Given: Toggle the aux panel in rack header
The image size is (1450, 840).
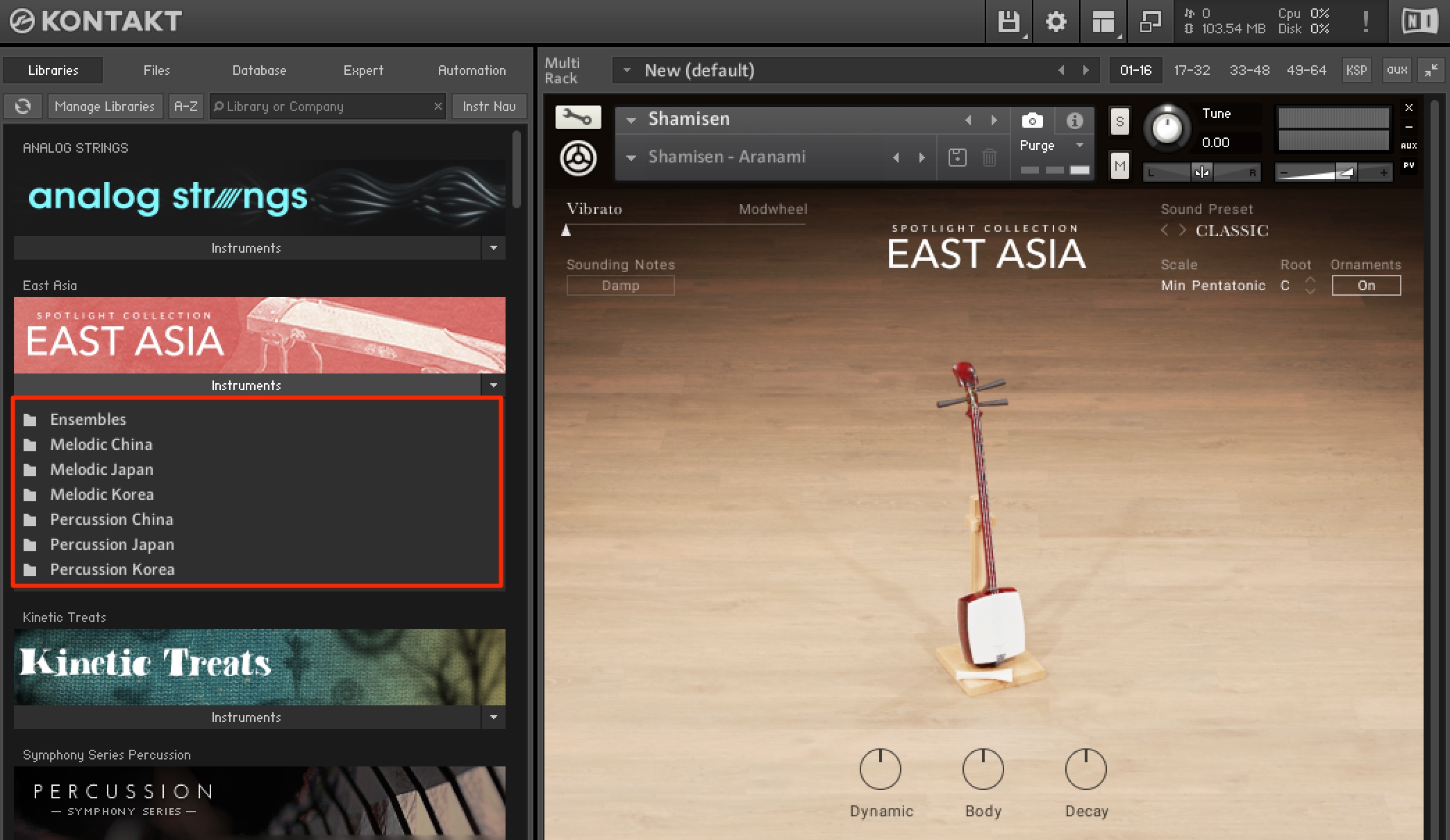Looking at the screenshot, I should [1397, 70].
